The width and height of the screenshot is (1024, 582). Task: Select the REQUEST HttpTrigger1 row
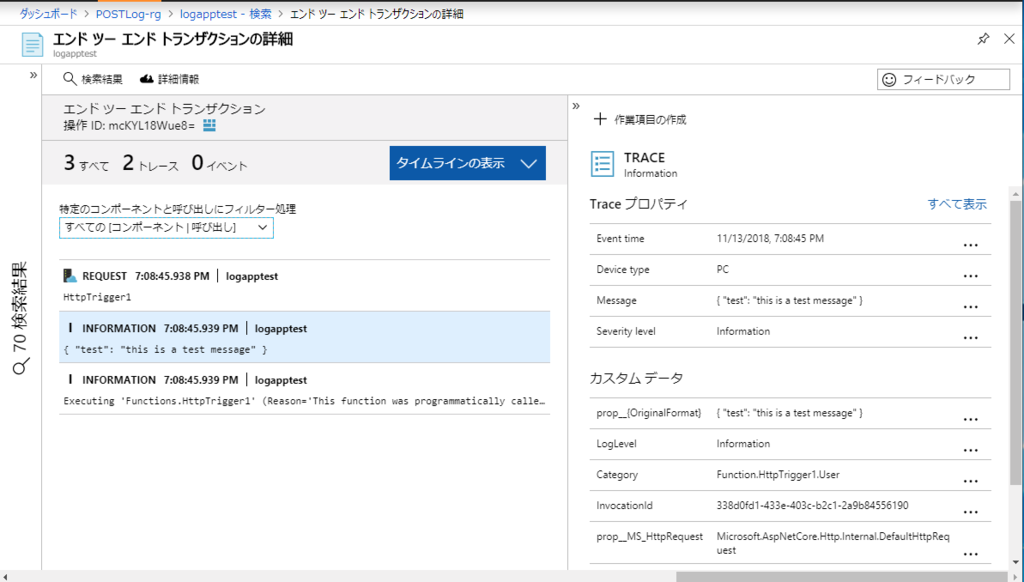pyautogui.click(x=304, y=286)
